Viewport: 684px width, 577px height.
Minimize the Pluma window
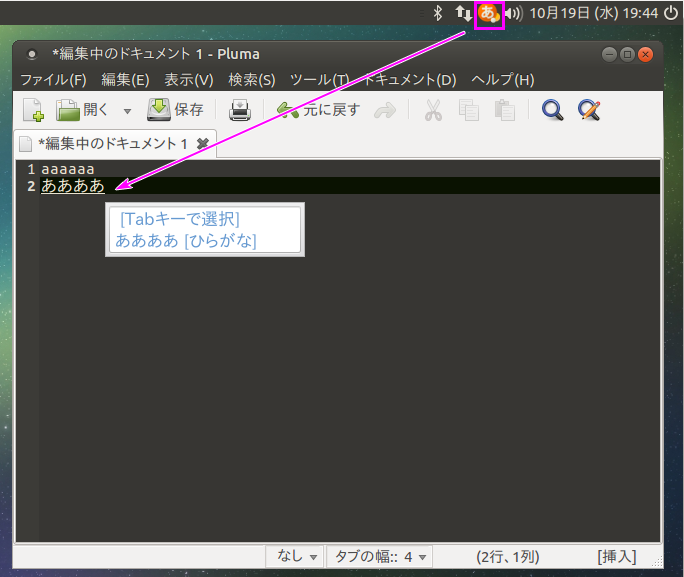coord(609,55)
